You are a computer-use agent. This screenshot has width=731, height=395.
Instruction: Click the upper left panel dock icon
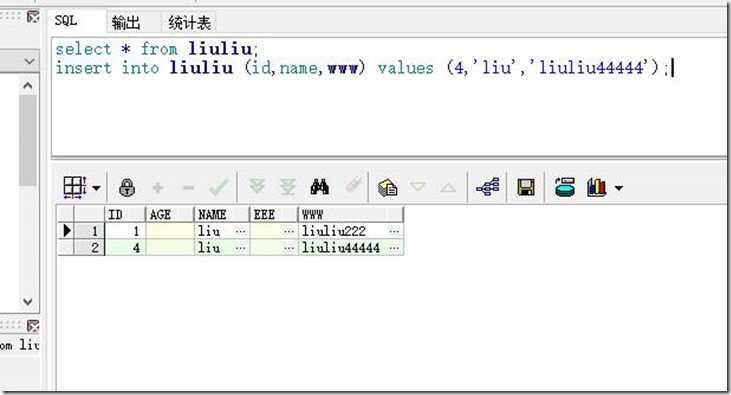click(x=33, y=17)
